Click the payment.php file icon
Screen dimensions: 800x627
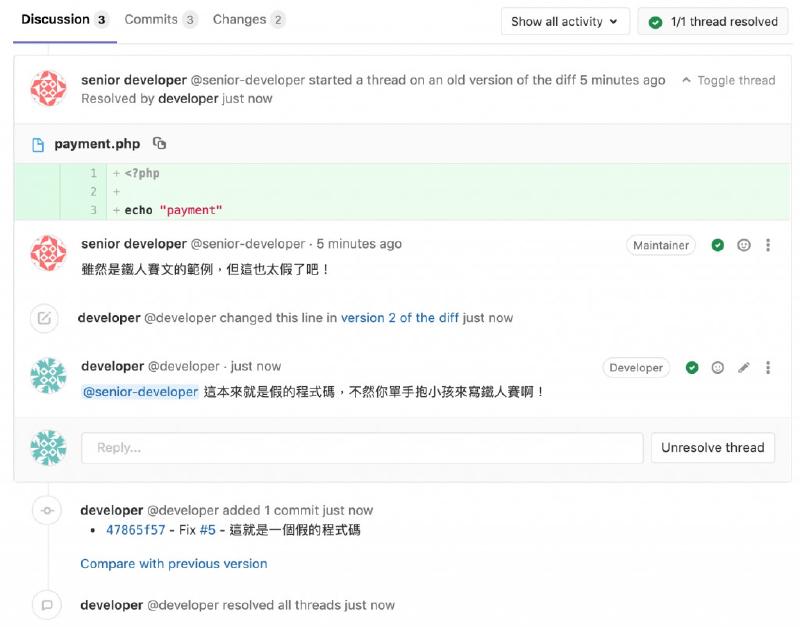[x=38, y=145]
